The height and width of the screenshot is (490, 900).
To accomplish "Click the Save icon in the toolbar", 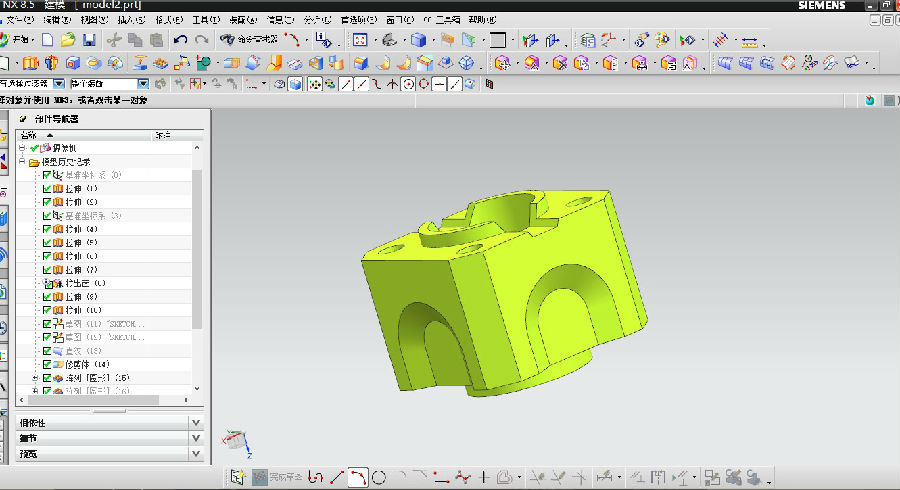I will tap(89, 40).
